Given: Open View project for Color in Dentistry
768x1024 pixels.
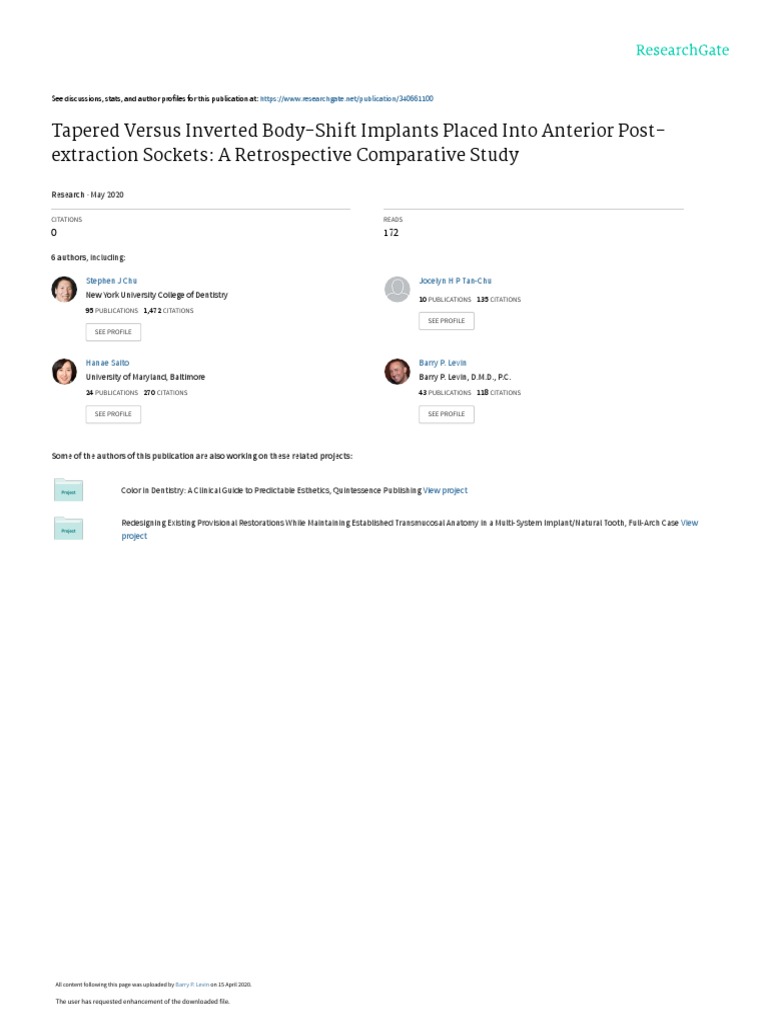Looking at the screenshot, I should 445,491.
